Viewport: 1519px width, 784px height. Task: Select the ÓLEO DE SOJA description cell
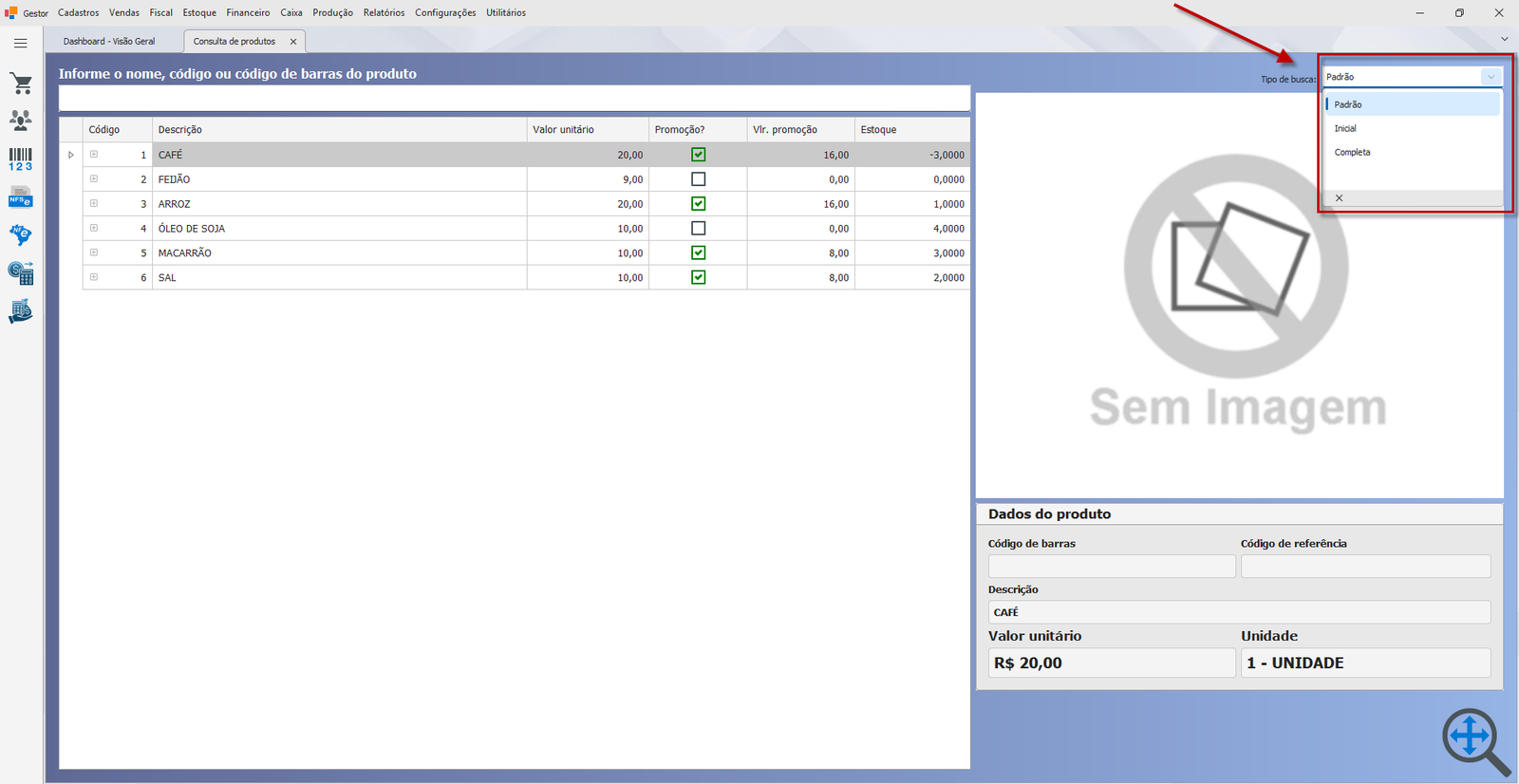point(340,229)
